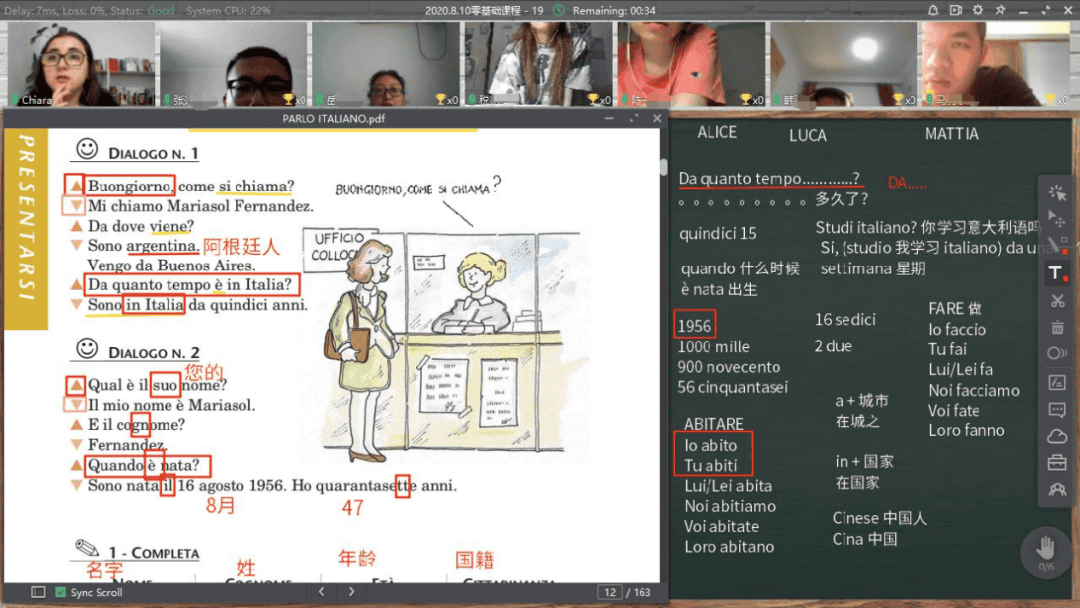Image resolution: width=1080 pixels, height=608 pixels.
Task: Go to next PDF page arrow
Action: tap(351, 591)
